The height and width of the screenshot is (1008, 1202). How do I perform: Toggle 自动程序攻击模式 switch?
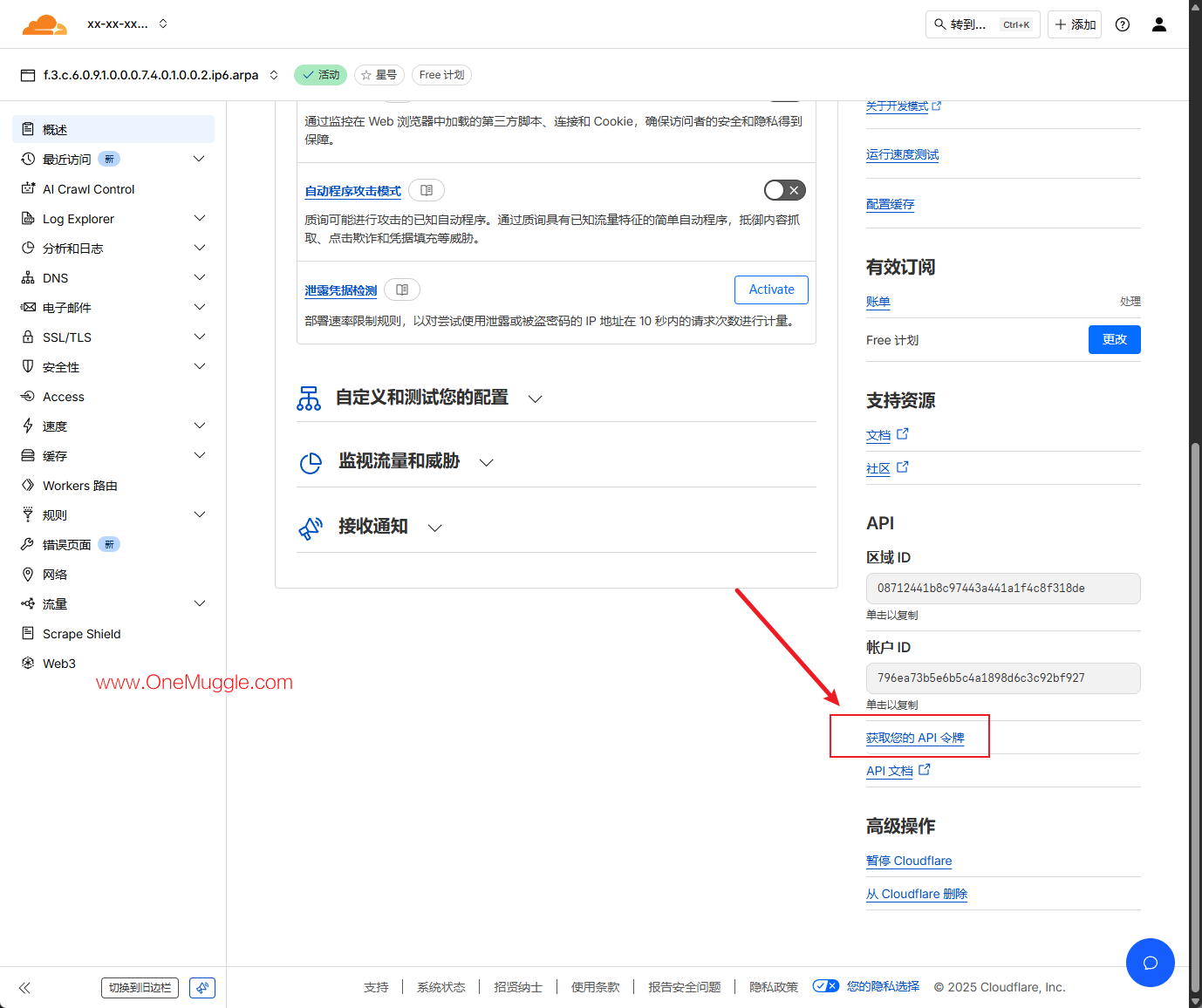point(785,190)
